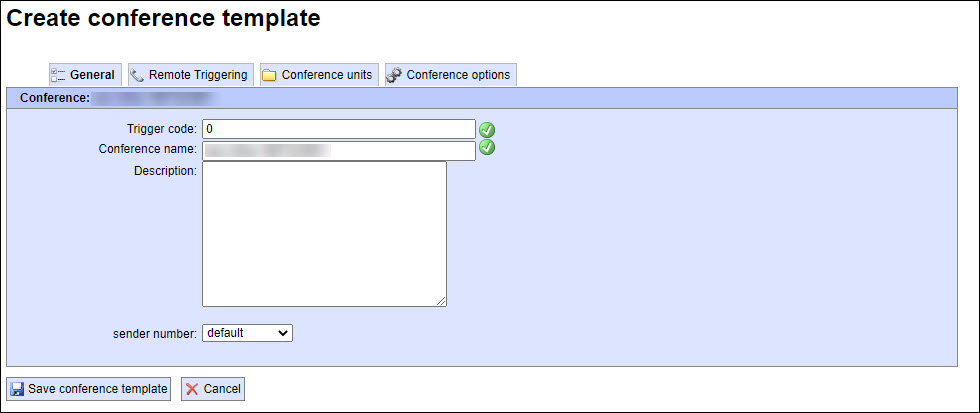
Task: Click the Conference header bar
Action: tap(482, 98)
